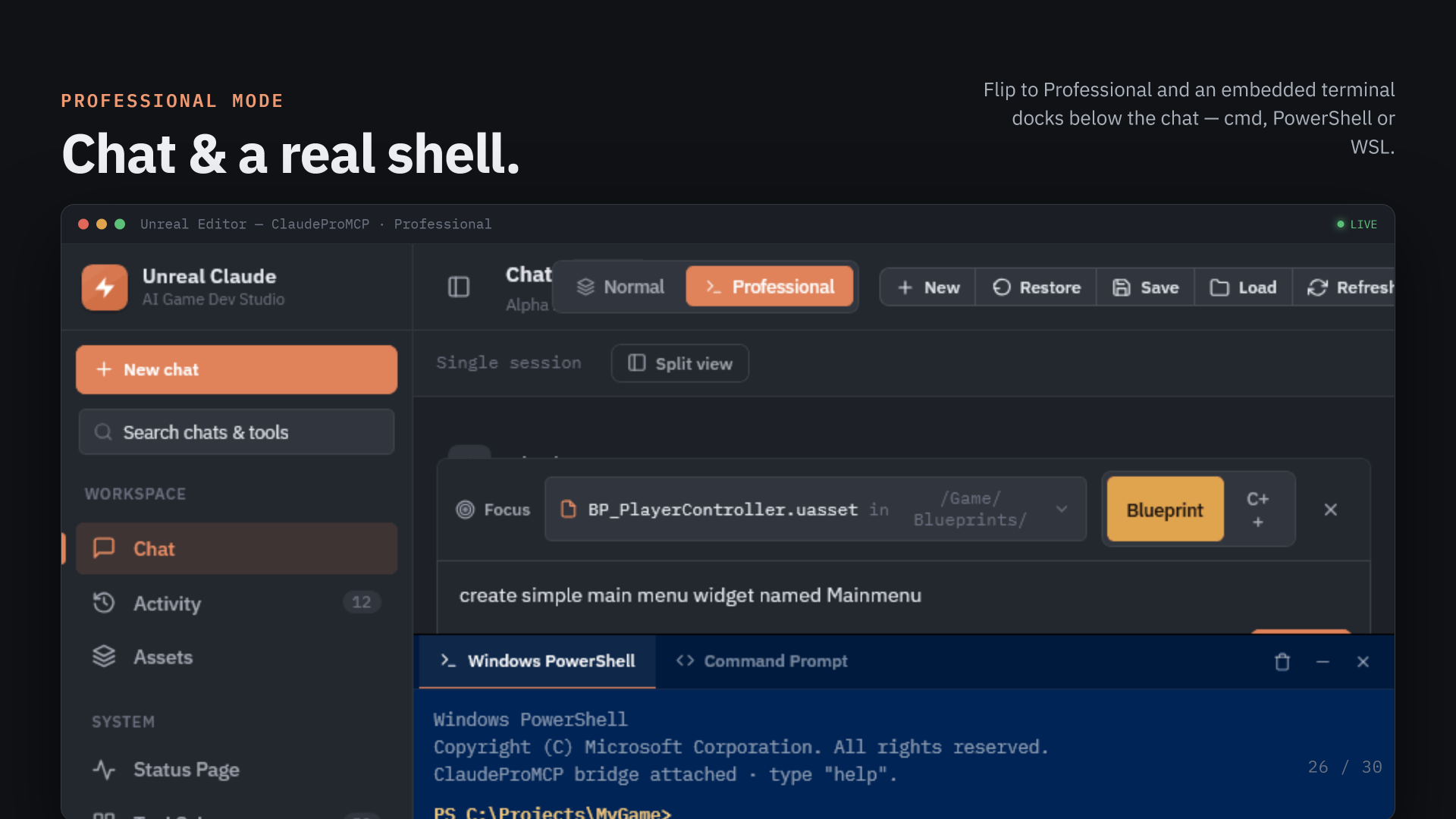Click the Search chats & tools field
Screen dimensions: 1456x819
coord(237,432)
